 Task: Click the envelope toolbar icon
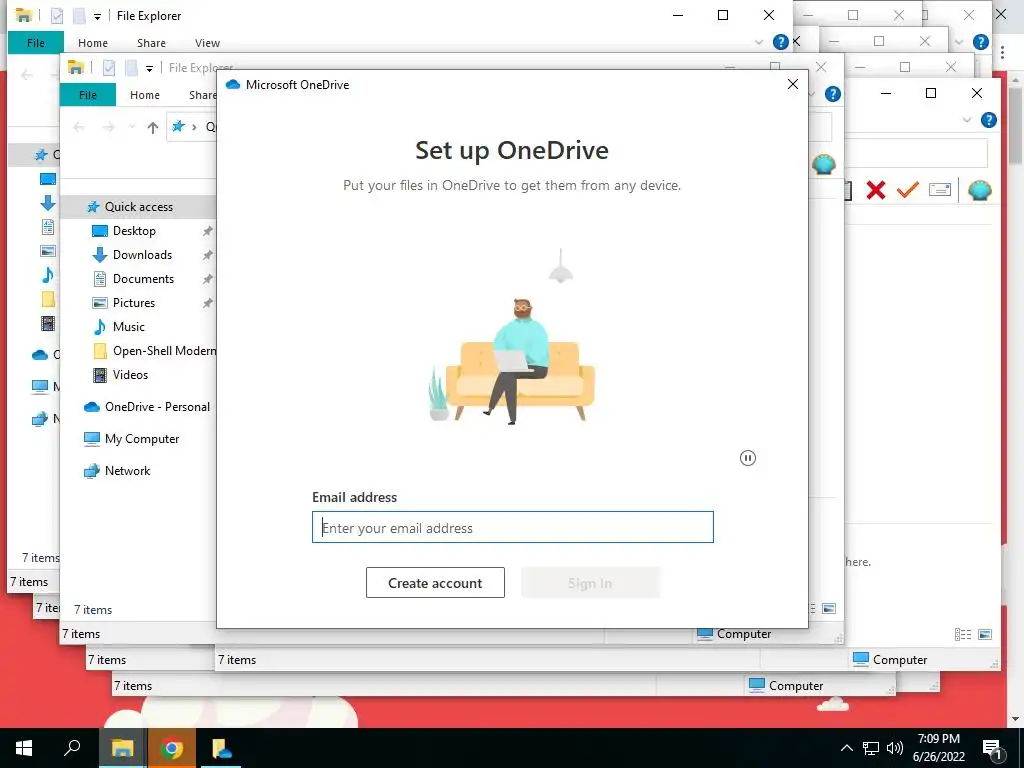pyautogui.click(x=940, y=190)
